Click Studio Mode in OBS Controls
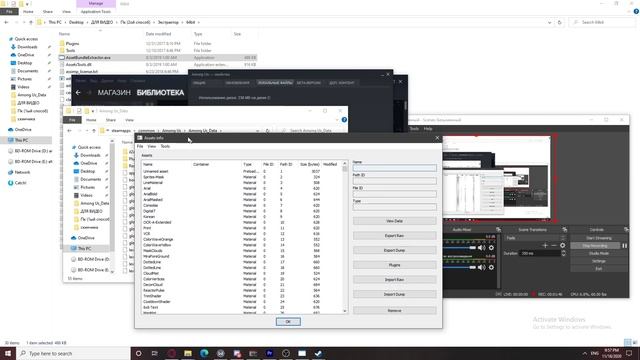 pos(598,253)
